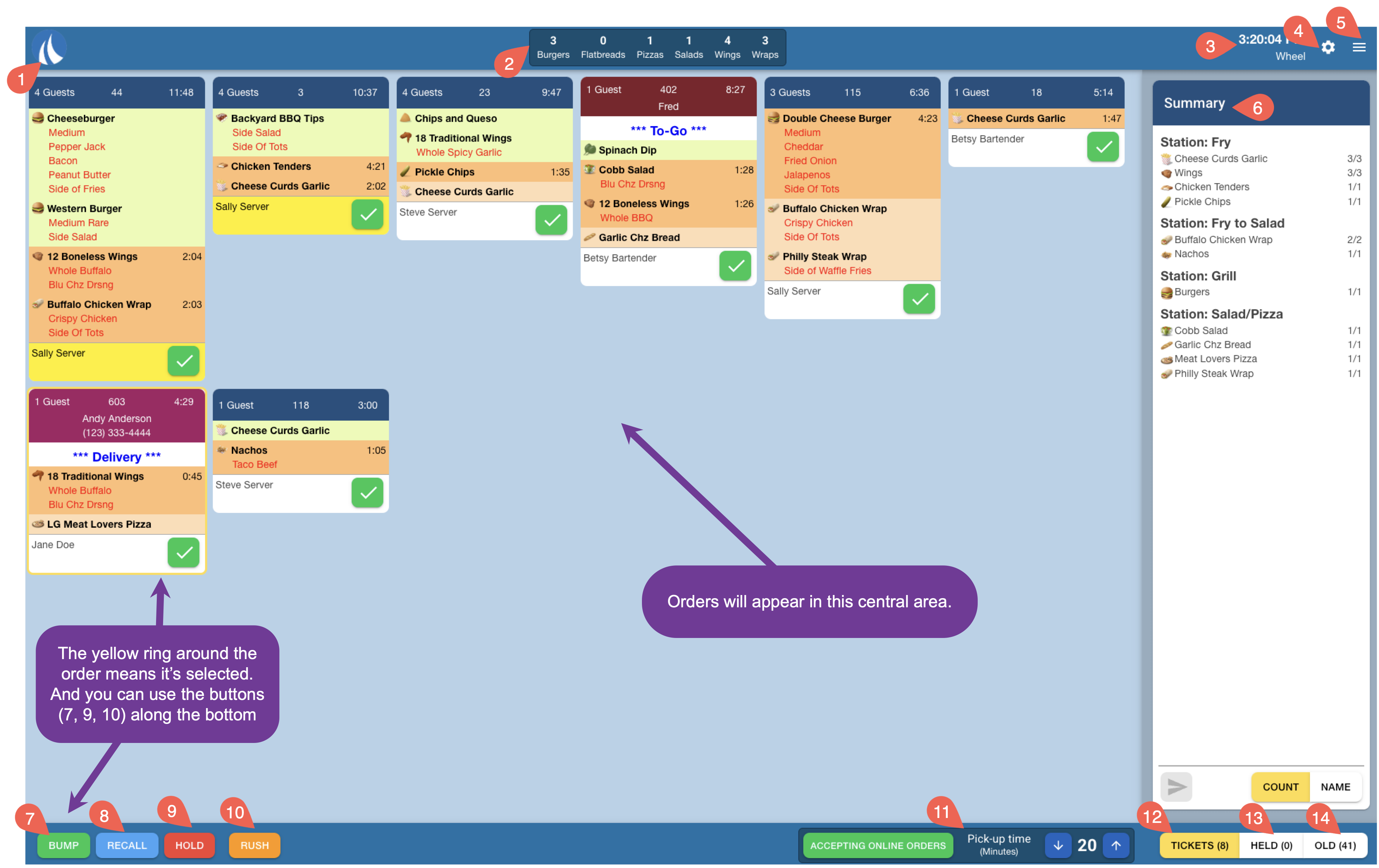Select the table 115 order header
This screenshot has height=868, width=1379.
tap(852, 92)
